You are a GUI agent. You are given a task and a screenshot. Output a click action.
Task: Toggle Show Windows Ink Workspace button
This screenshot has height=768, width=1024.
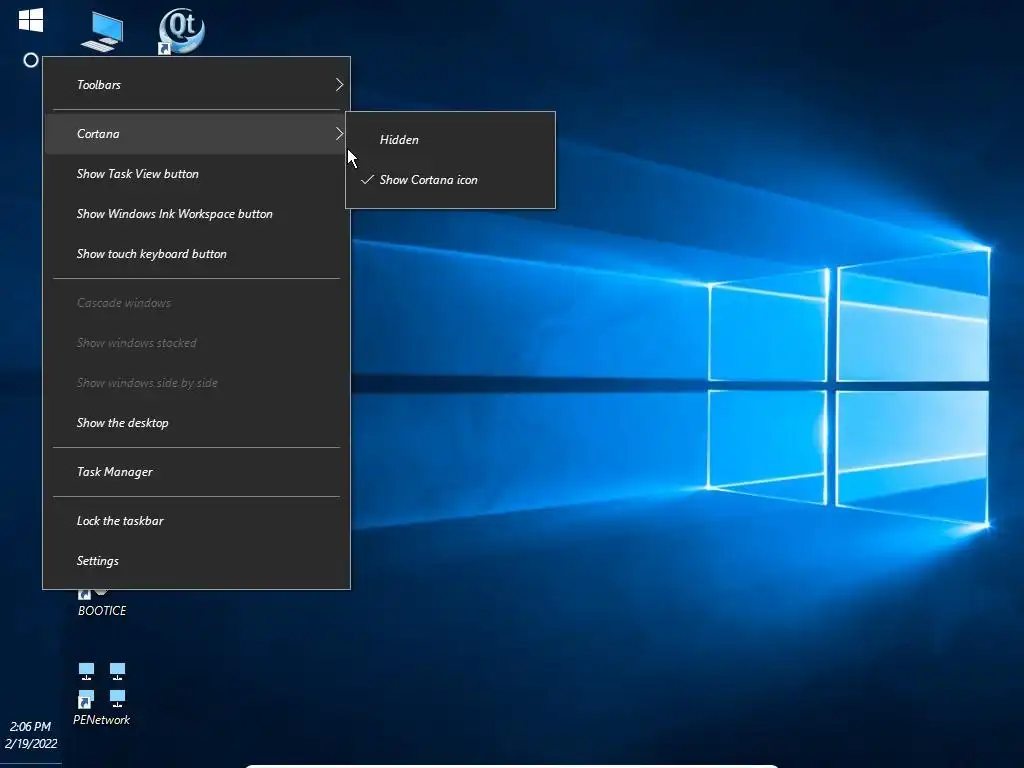pos(196,214)
